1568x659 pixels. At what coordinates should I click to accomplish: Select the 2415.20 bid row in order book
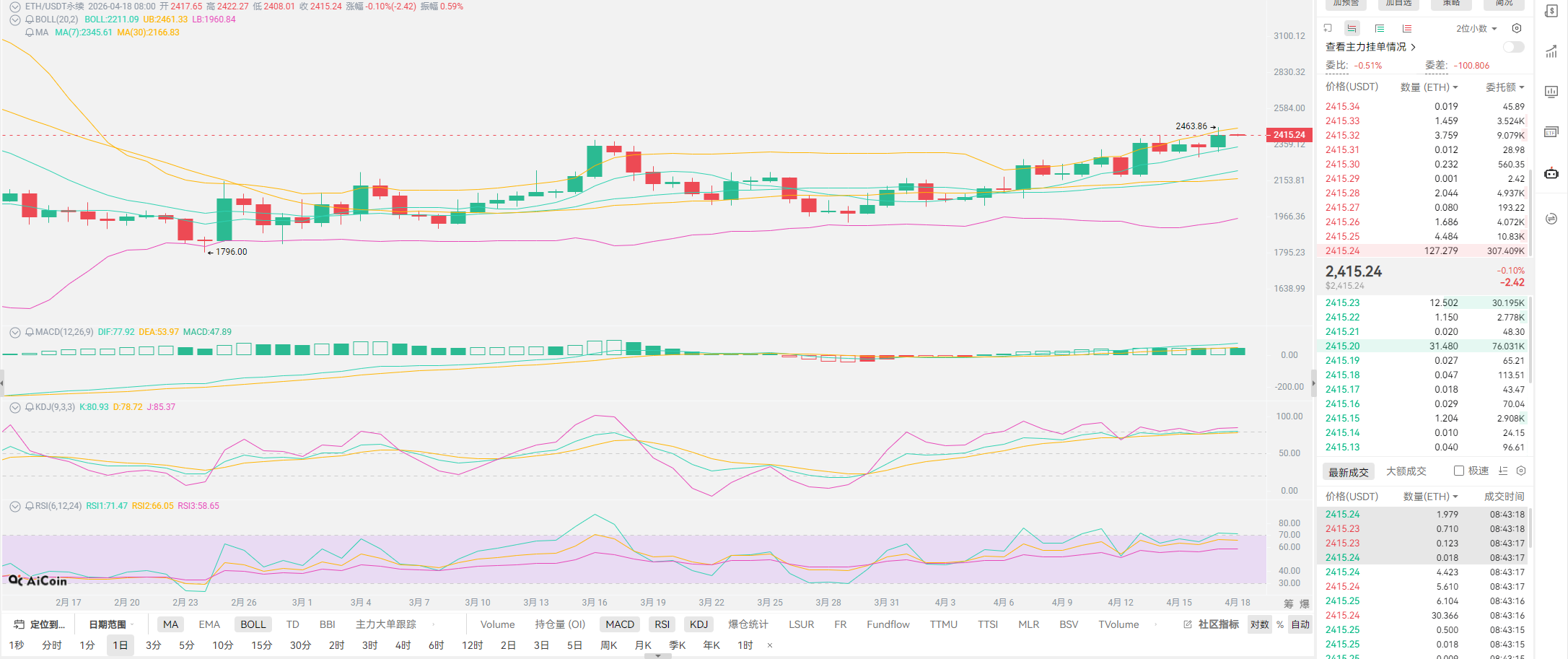point(1424,346)
